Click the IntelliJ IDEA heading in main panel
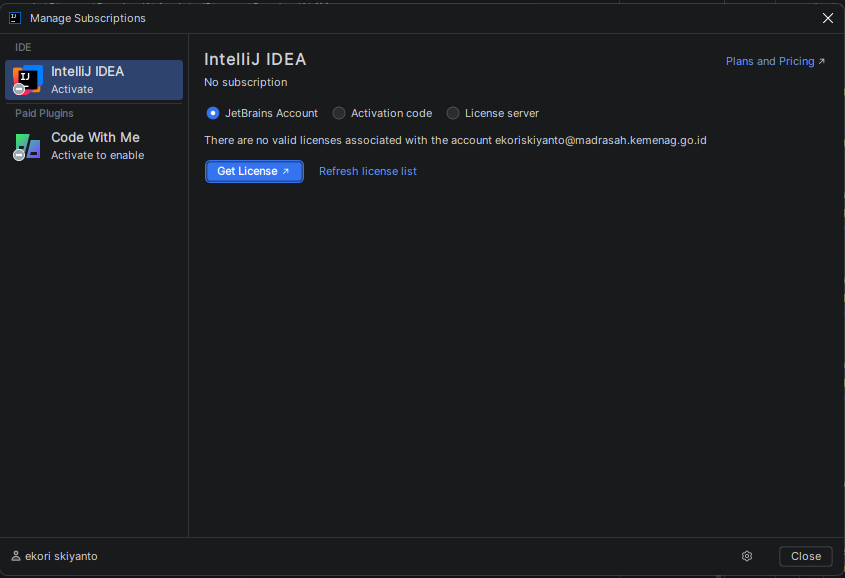 255,59
